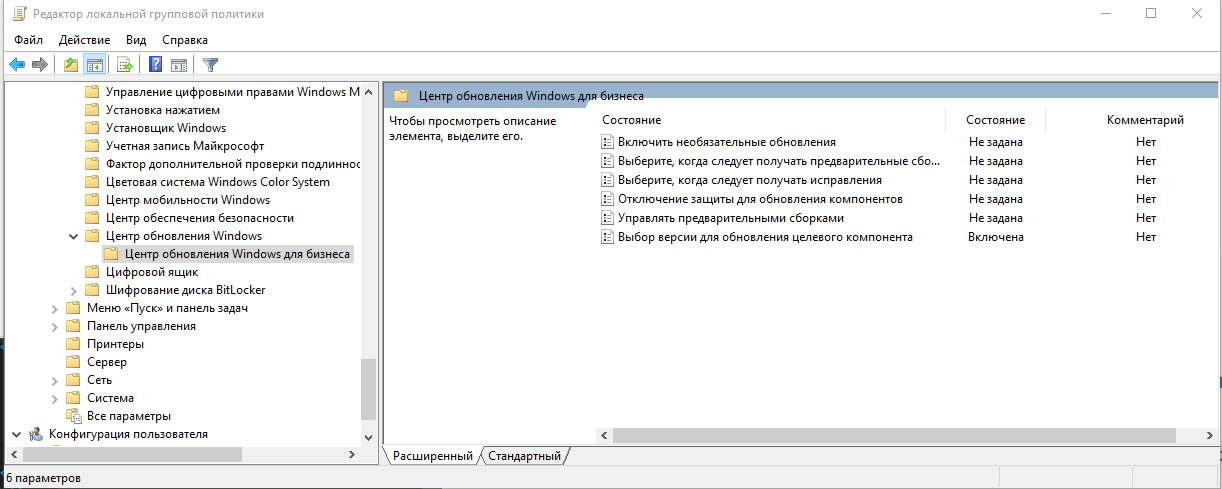Select Управление цифровыми правами Windows folder
The image size is (1222, 489).
click(232, 92)
